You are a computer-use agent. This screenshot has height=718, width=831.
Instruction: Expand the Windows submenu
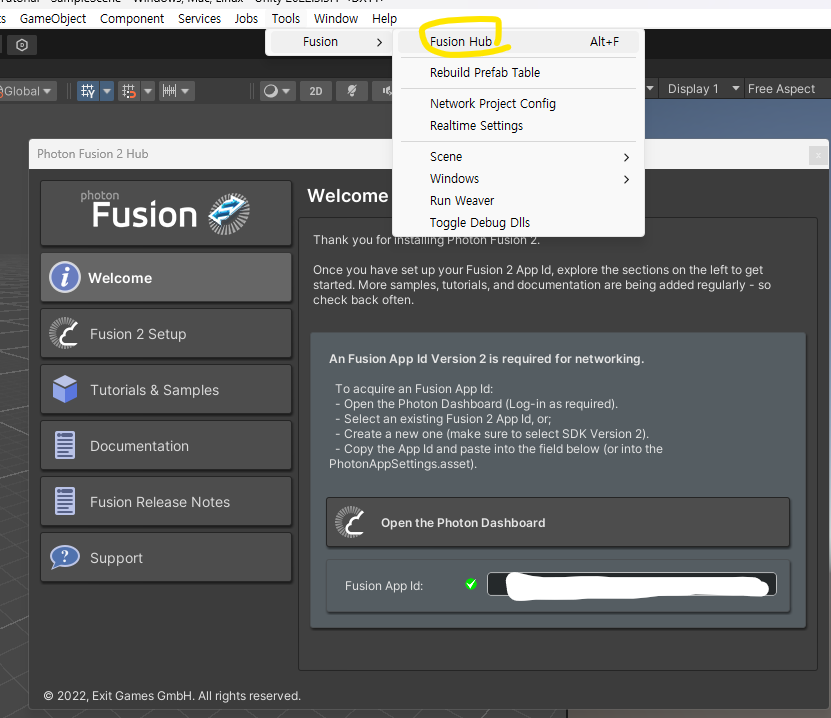tap(518, 179)
